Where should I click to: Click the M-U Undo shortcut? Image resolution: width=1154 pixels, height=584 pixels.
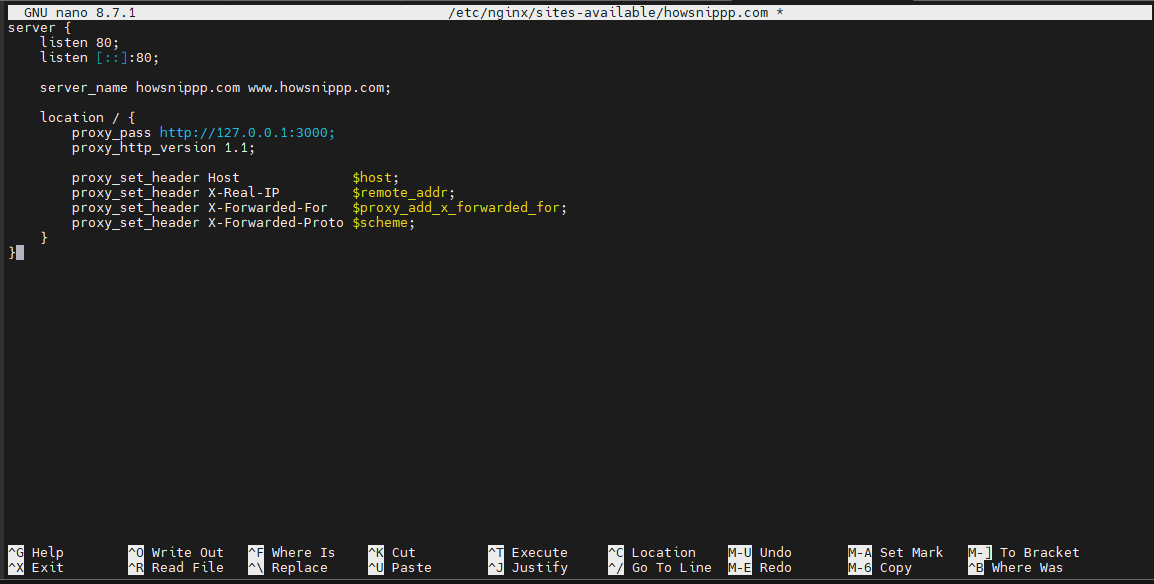pos(760,552)
